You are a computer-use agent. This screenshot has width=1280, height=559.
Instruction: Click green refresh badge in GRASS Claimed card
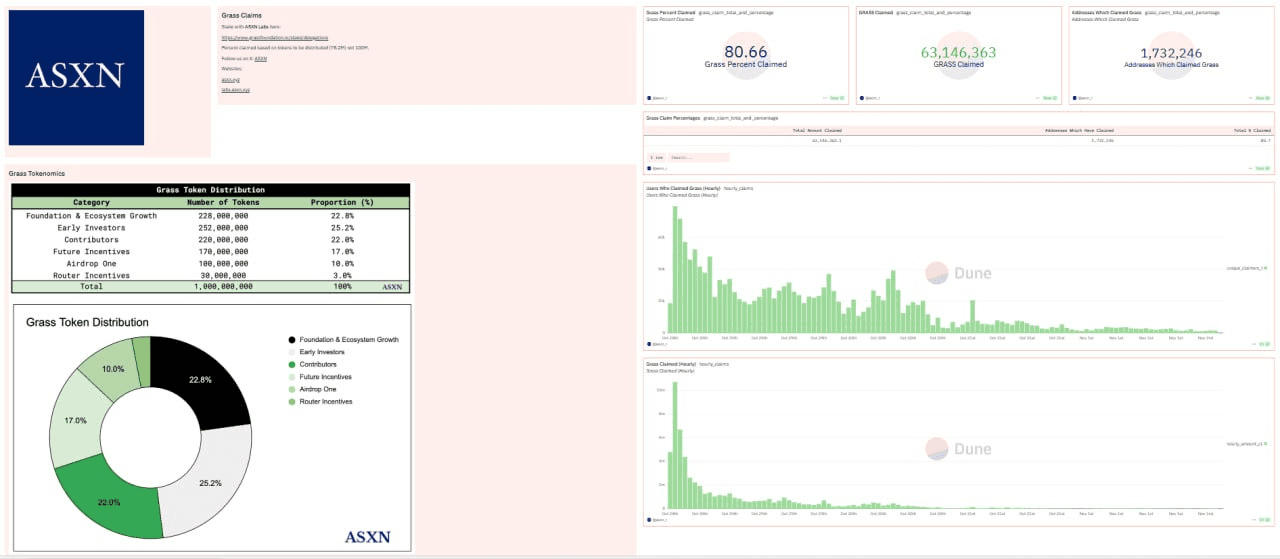point(1049,98)
